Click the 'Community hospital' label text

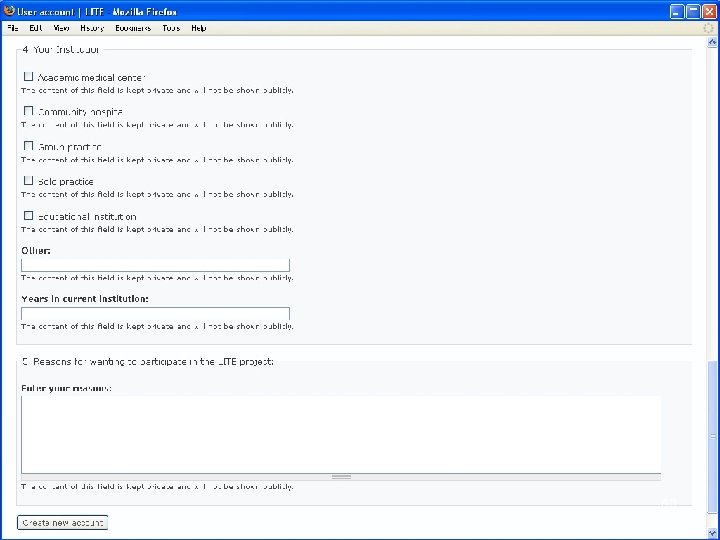(x=80, y=112)
